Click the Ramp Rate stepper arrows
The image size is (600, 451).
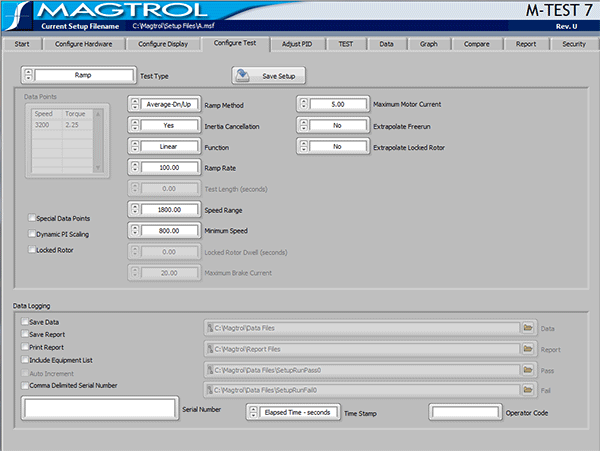135,167
